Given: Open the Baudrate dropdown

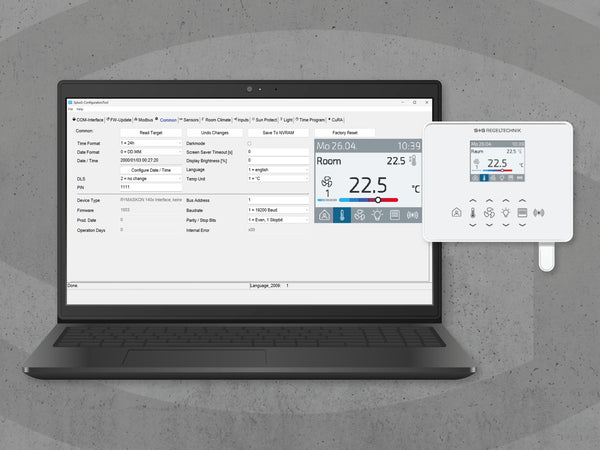Looking at the screenshot, I should 278,209.
